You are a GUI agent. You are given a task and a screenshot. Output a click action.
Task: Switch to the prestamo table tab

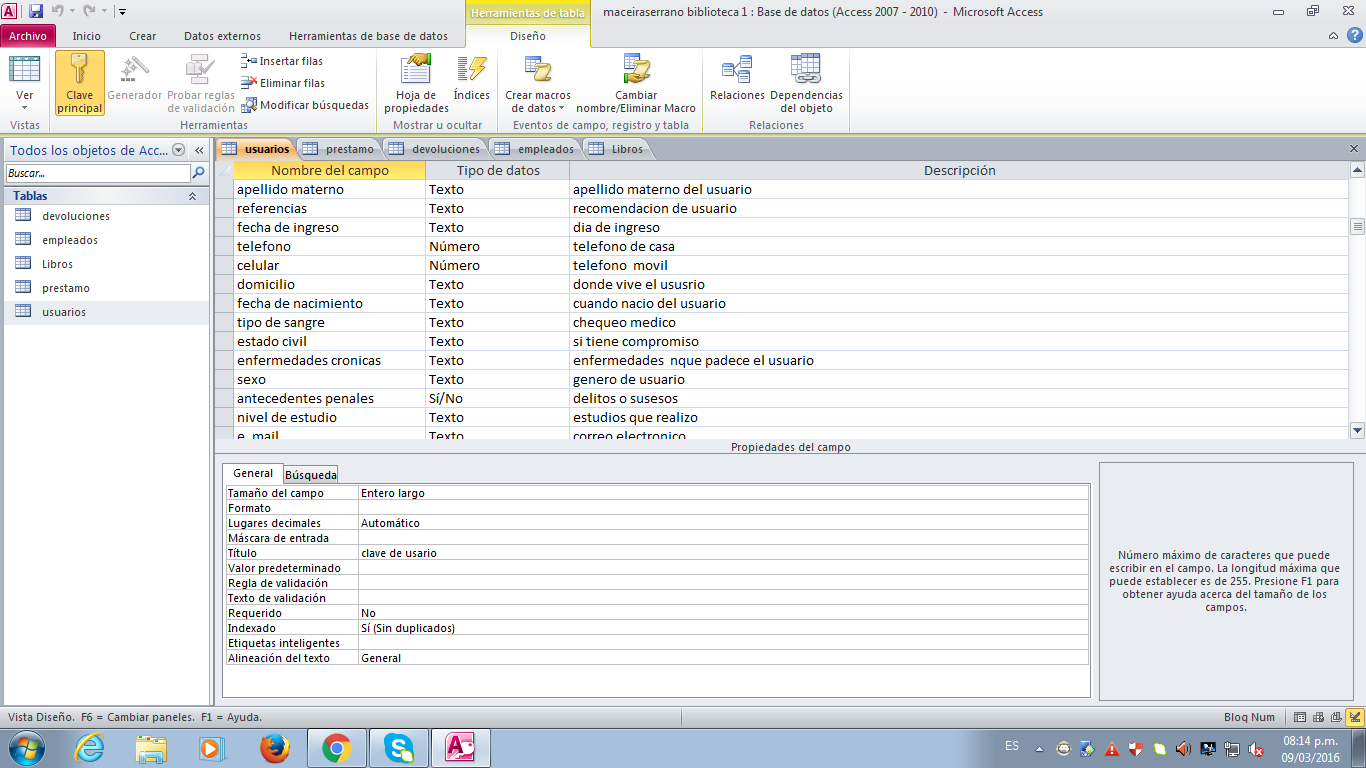[x=339, y=149]
